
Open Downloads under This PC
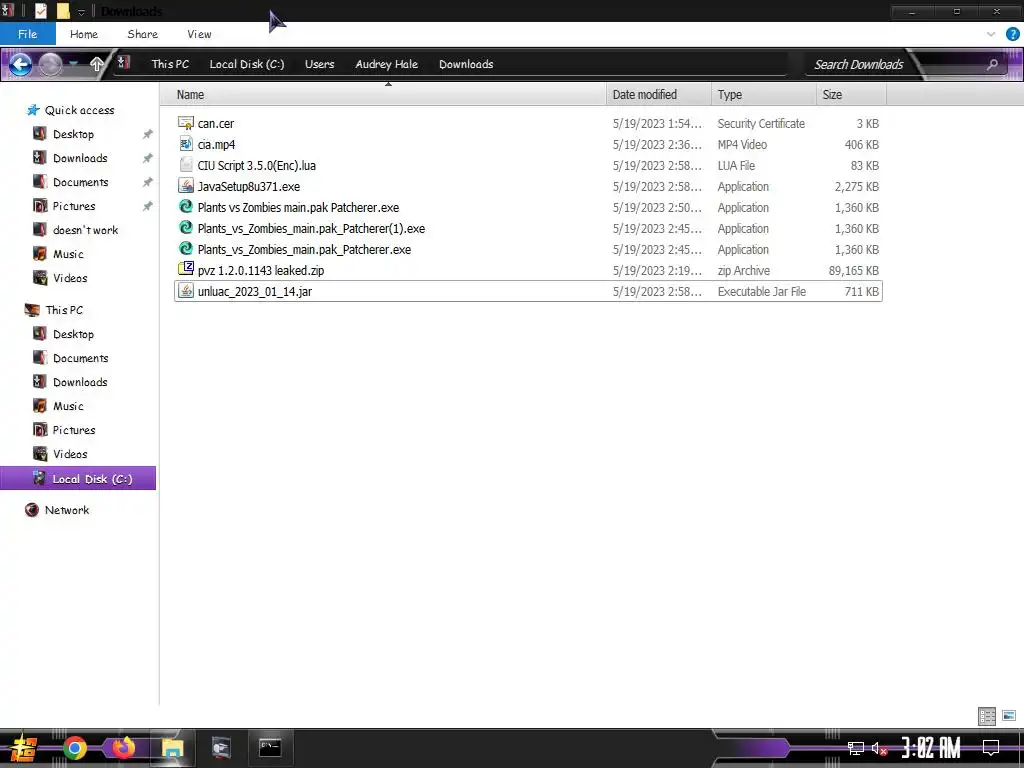tap(80, 382)
